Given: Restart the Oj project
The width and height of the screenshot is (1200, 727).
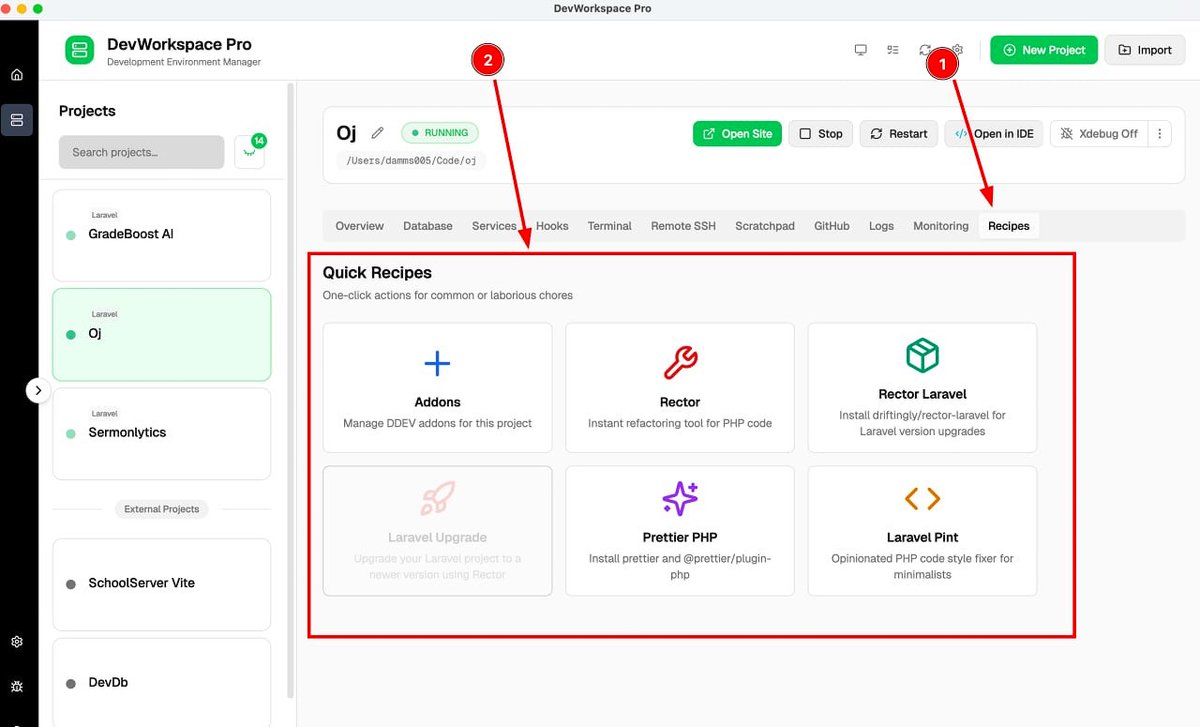Looking at the screenshot, I should (899, 133).
